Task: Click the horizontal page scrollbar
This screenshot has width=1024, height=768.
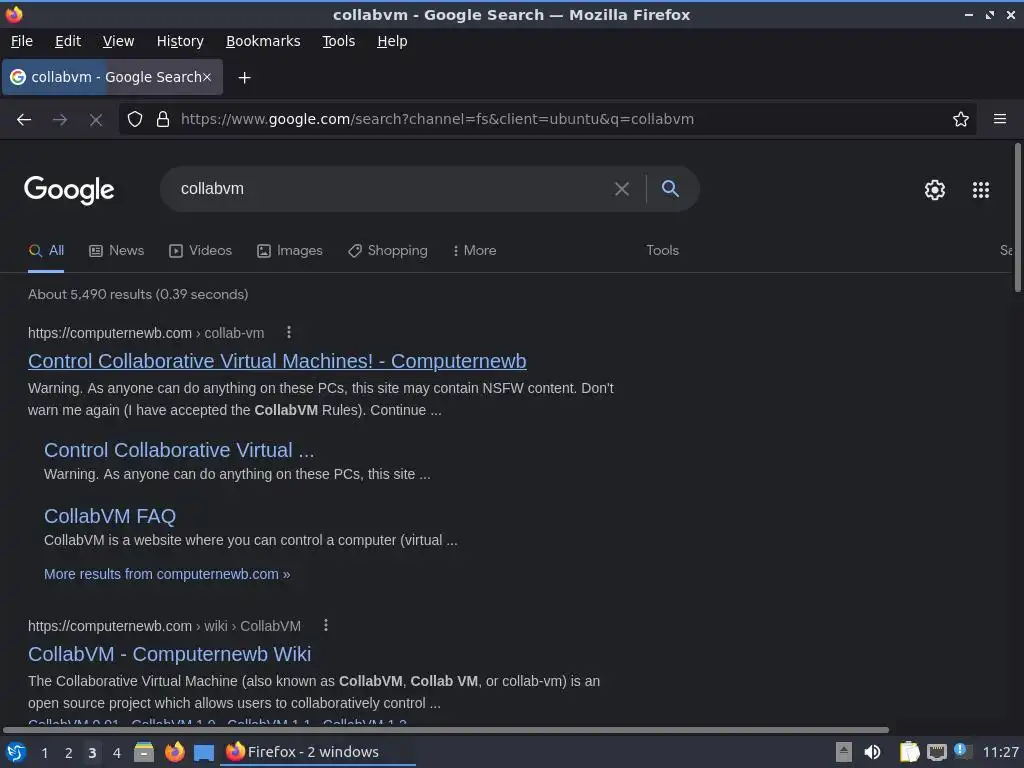Action: (x=446, y=730)
